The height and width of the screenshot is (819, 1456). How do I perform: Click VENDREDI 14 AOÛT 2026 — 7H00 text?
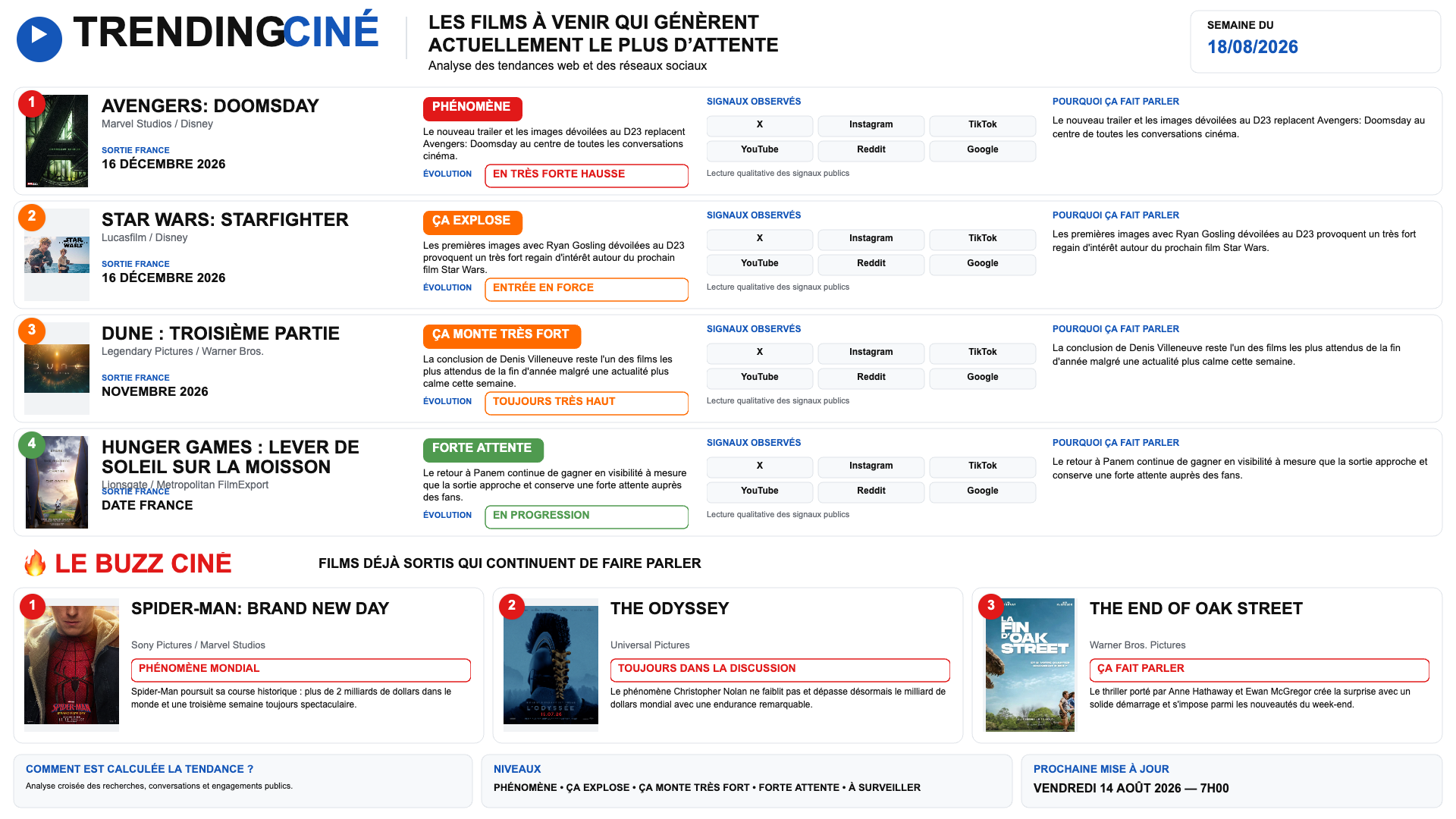1131,789
